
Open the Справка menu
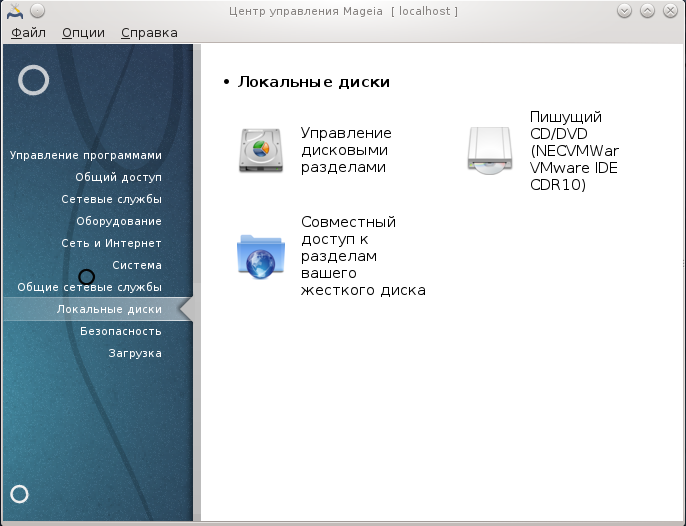149,33
